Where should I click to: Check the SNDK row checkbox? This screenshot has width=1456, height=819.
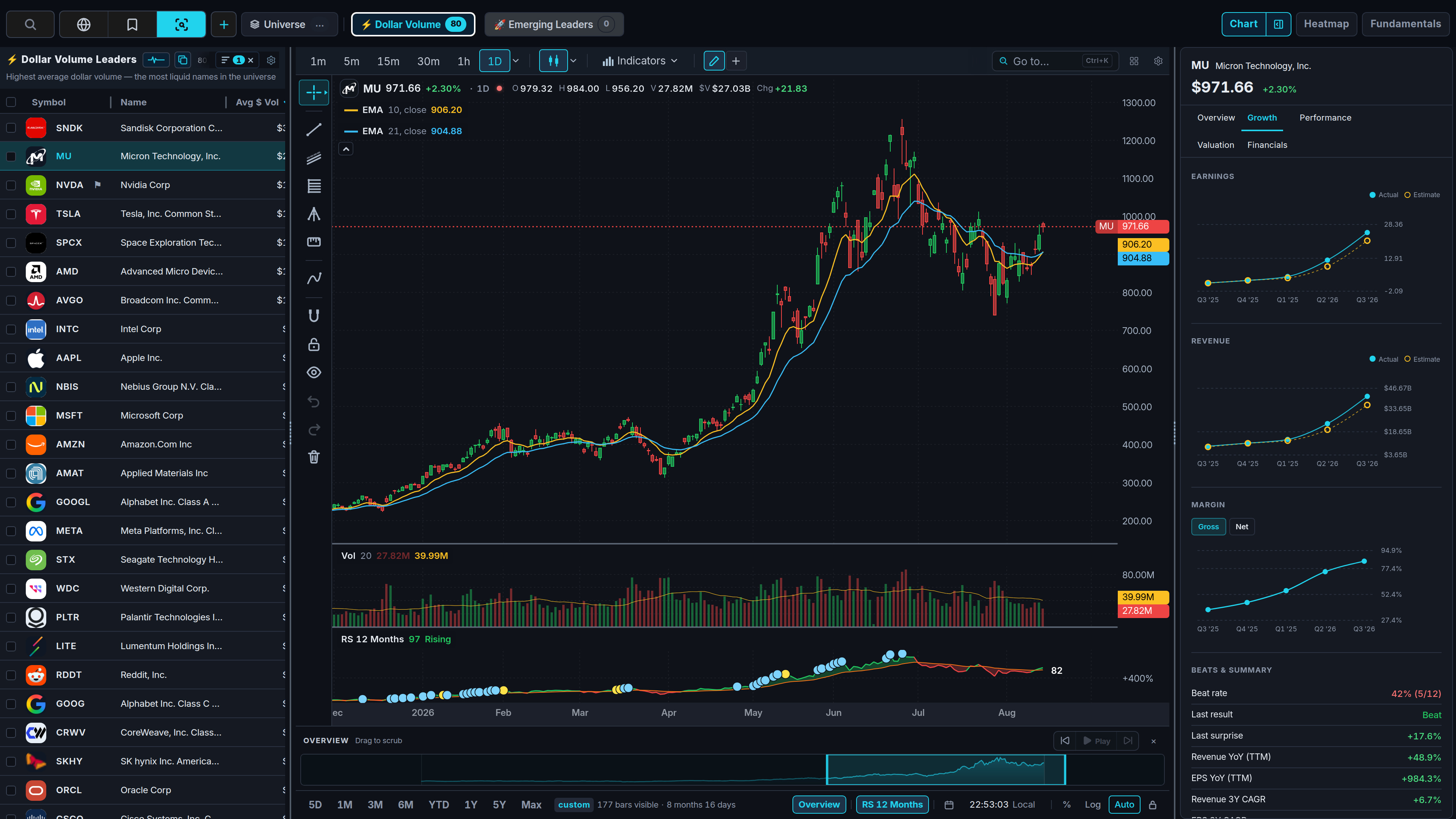(11, 128)
